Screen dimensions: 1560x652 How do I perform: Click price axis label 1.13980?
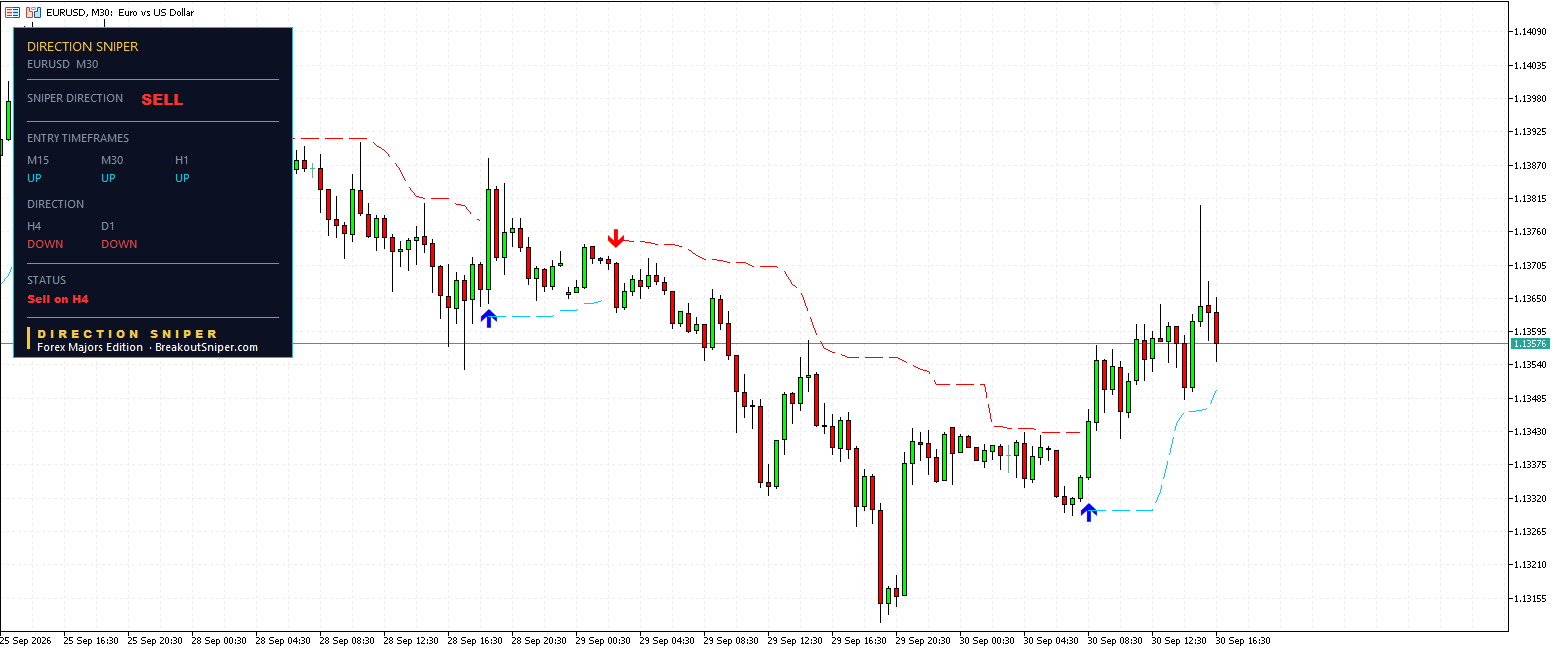tap(1531, 98)
